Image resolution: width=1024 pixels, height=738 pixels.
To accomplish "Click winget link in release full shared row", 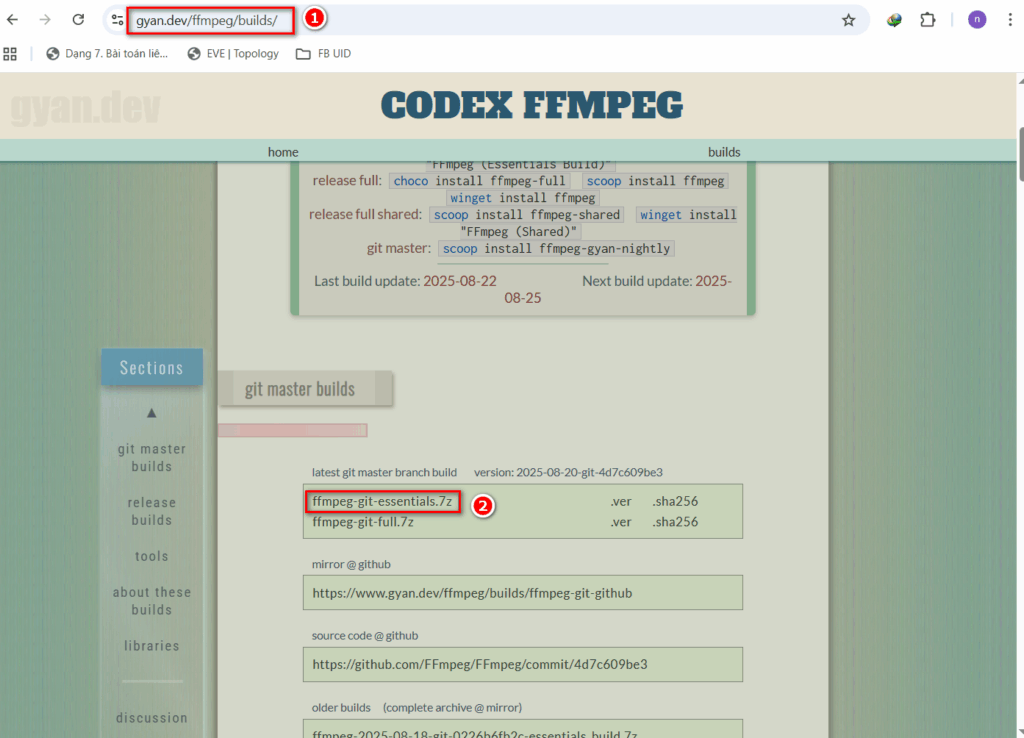I will click(660, 215).
